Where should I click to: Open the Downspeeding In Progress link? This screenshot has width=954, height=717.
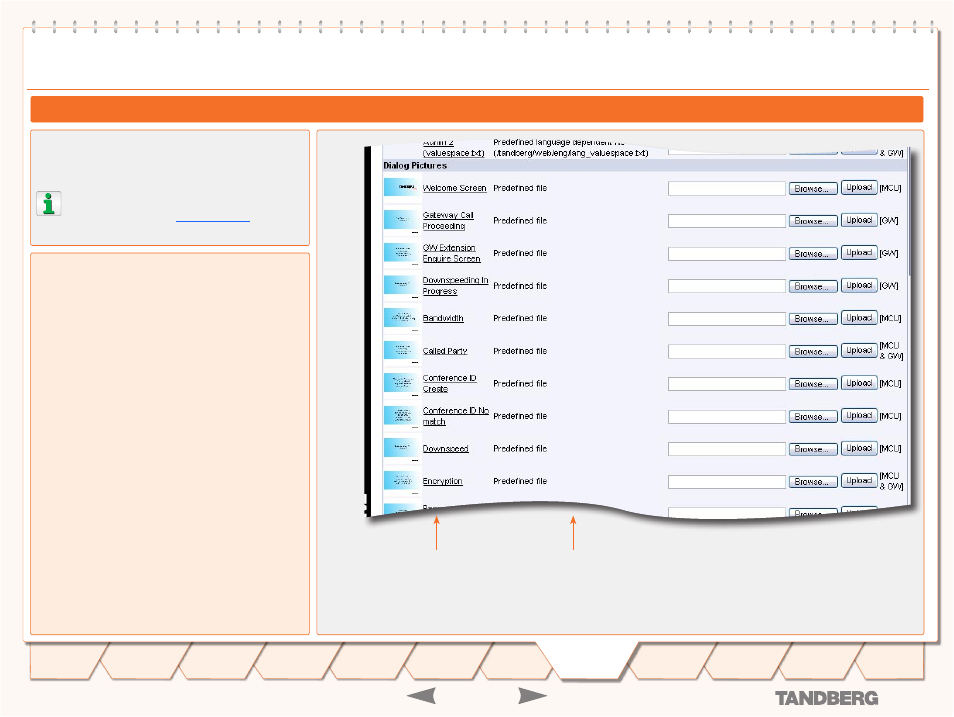[x=455, y=286]
